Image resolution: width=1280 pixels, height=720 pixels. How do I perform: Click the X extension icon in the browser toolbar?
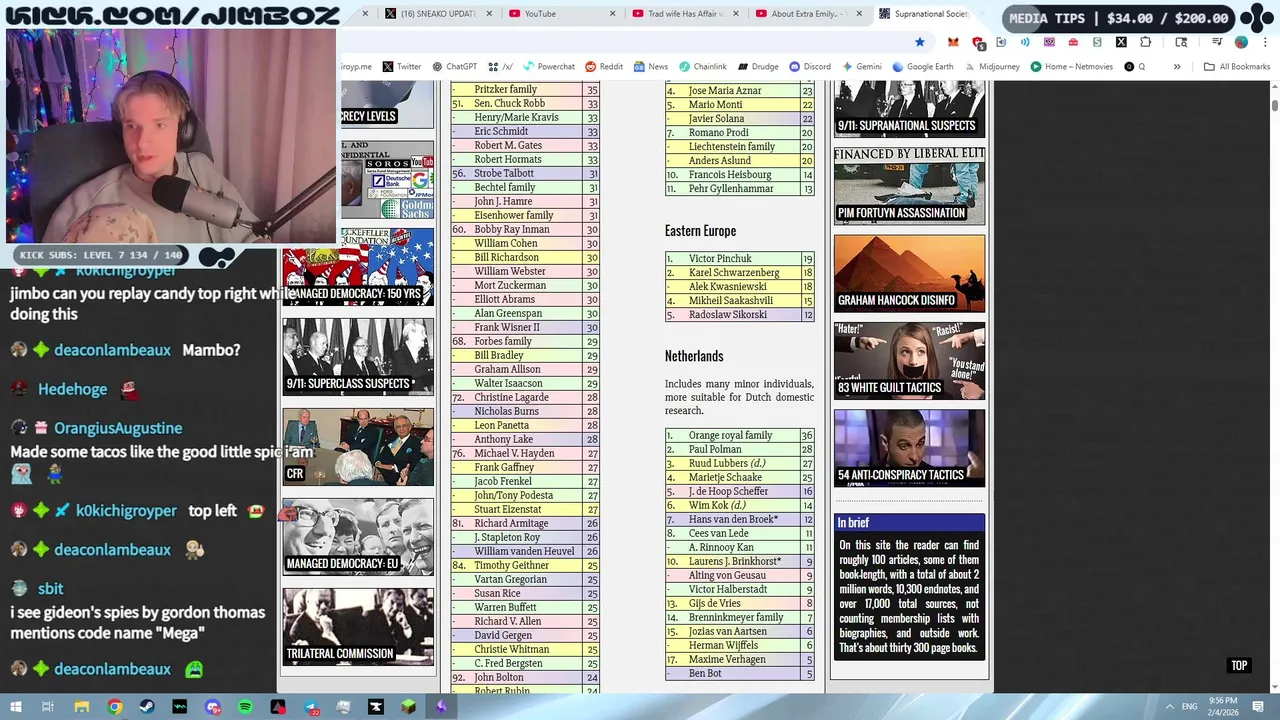tap(1121, 42)
